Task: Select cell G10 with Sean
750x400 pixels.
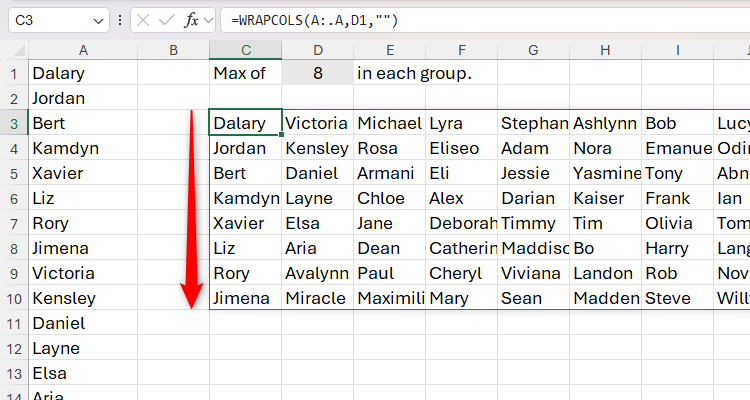Action: [x=533, y=298]
